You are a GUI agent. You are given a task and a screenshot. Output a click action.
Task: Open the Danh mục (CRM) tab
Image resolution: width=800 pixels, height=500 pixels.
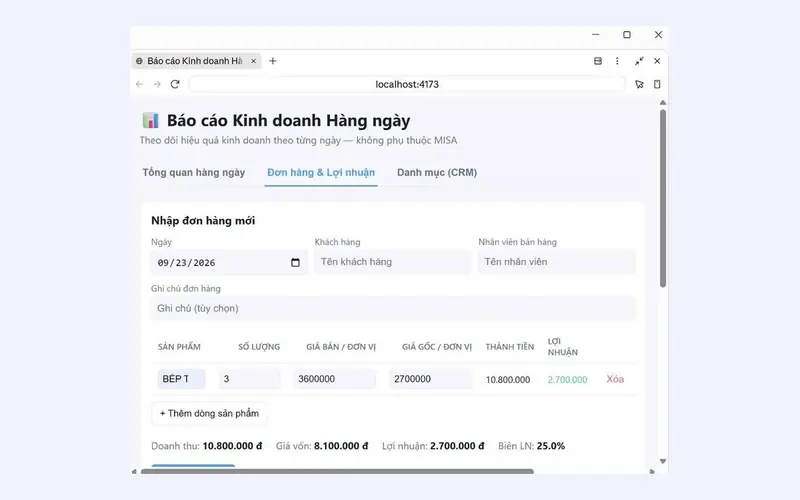tap(437, 172)
